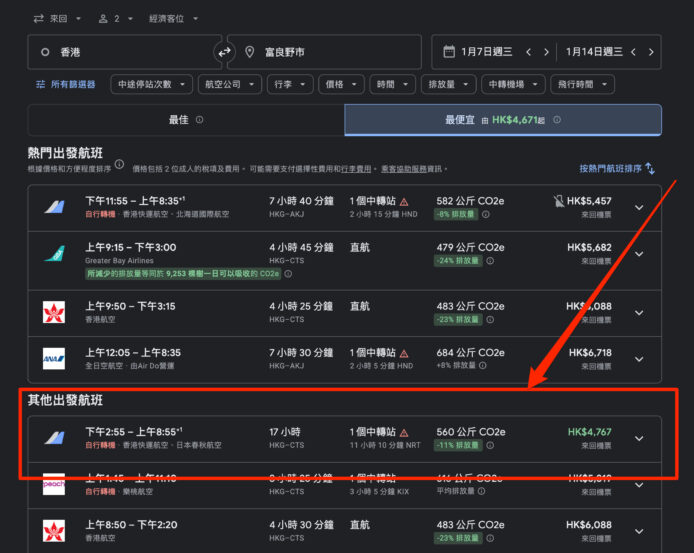Open the 排放量 emissions filter
The image size is (694, 553).
tap(448, 84)
